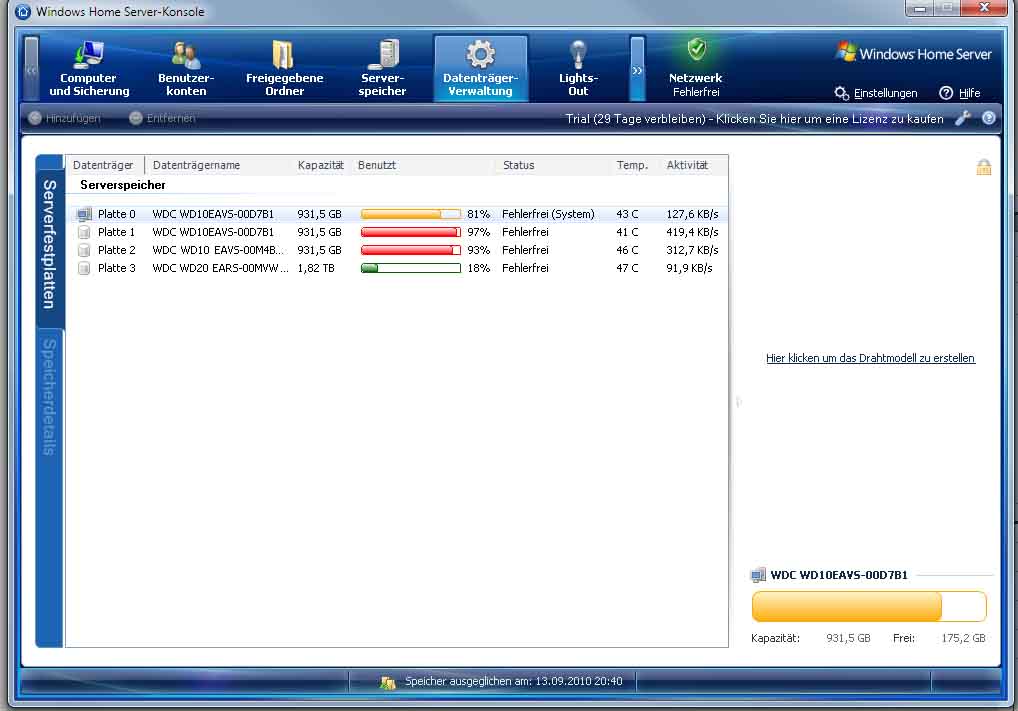Click the 175,2 GB free value

click(963, 638)
